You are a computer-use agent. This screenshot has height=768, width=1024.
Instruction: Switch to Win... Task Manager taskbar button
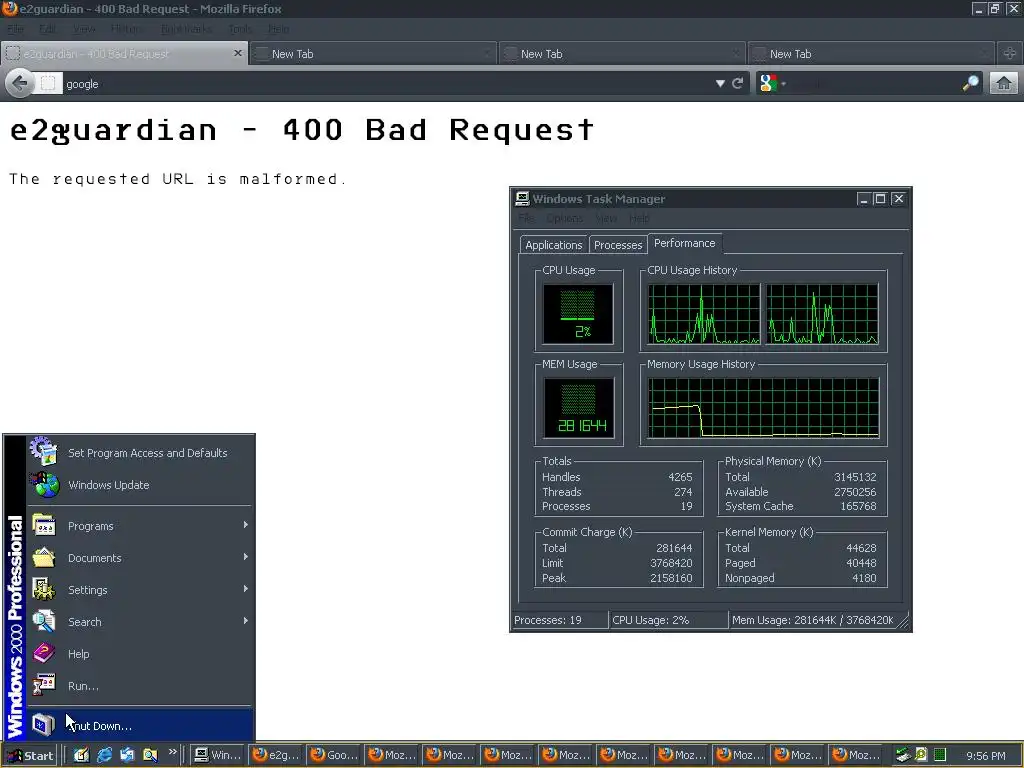tap(218, 756)
